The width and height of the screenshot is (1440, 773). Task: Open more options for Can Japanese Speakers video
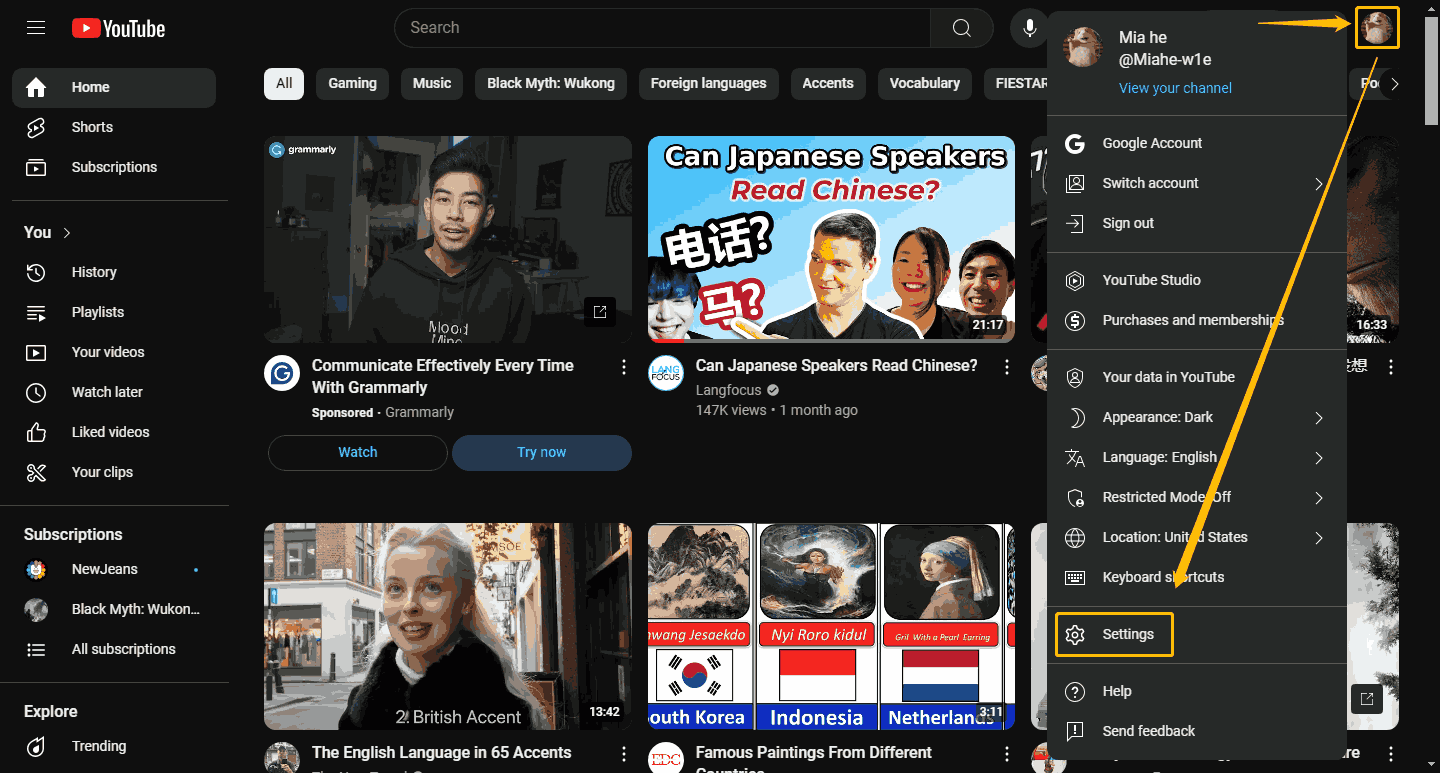click(1007, 367)
